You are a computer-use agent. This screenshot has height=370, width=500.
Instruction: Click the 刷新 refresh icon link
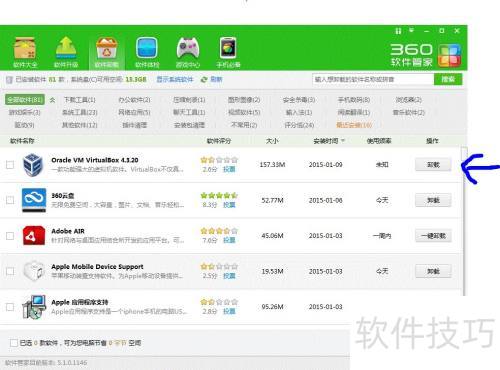pyautogui.click(x=212, y=79)
